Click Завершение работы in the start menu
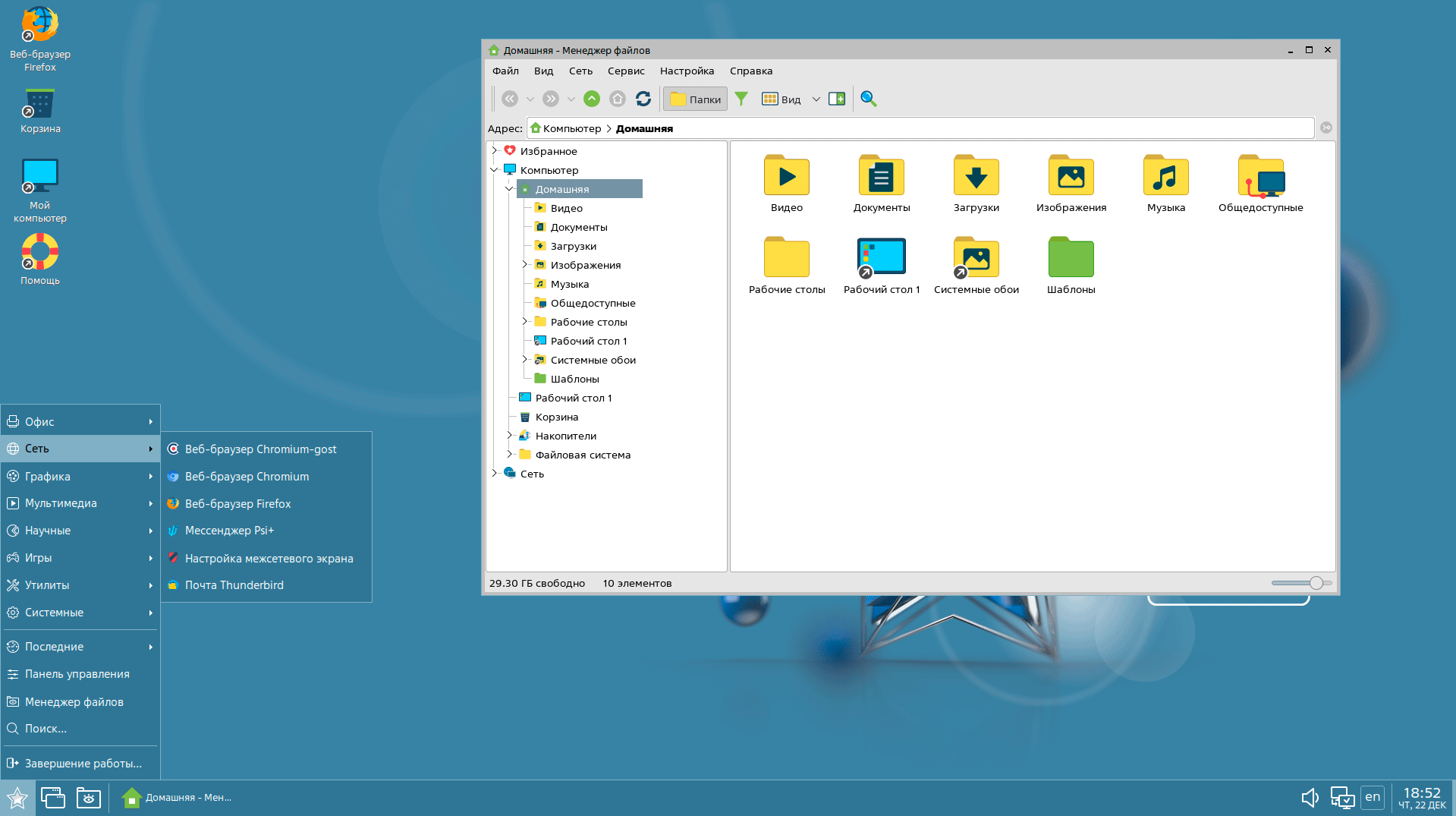Screen dimensions: 1456x816 tap(83, 764)
